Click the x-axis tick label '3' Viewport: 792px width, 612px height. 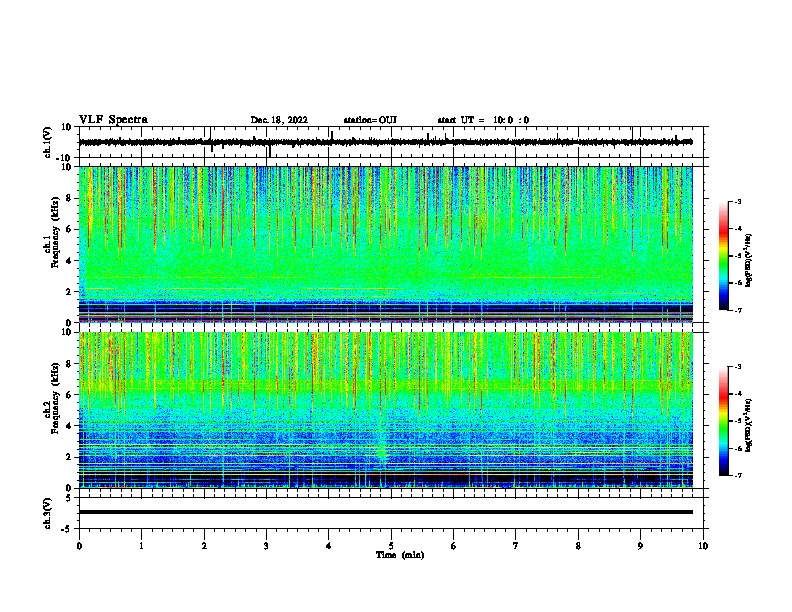click(266, 546)
